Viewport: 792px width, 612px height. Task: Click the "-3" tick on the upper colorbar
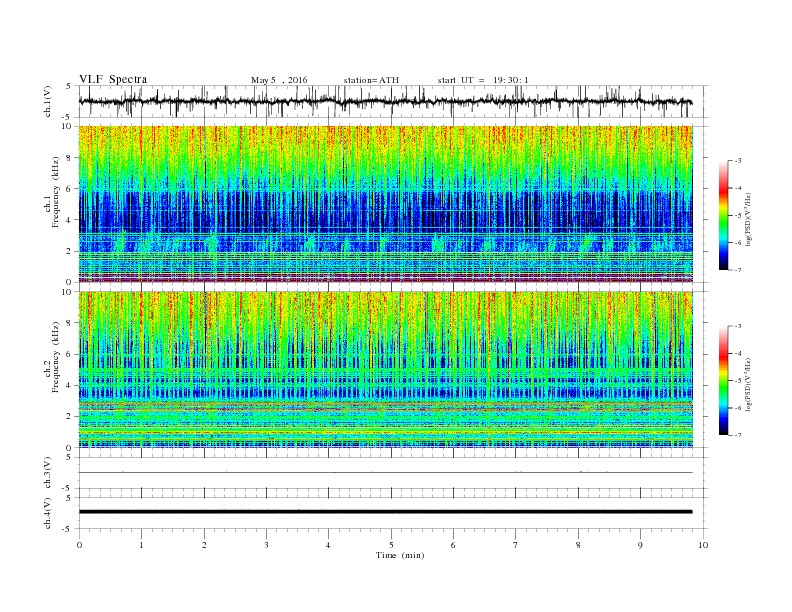click(738, 161)
